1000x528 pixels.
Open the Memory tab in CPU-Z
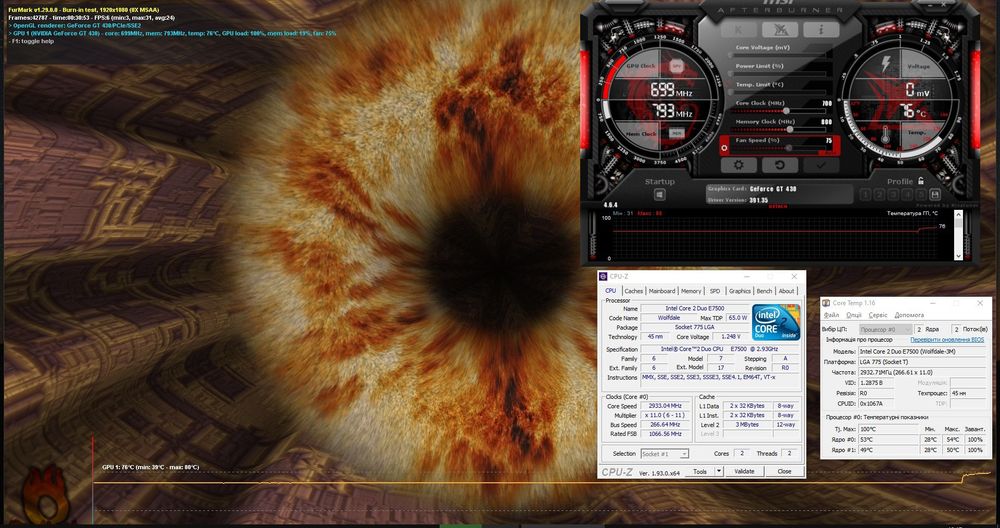coord(691,291)
